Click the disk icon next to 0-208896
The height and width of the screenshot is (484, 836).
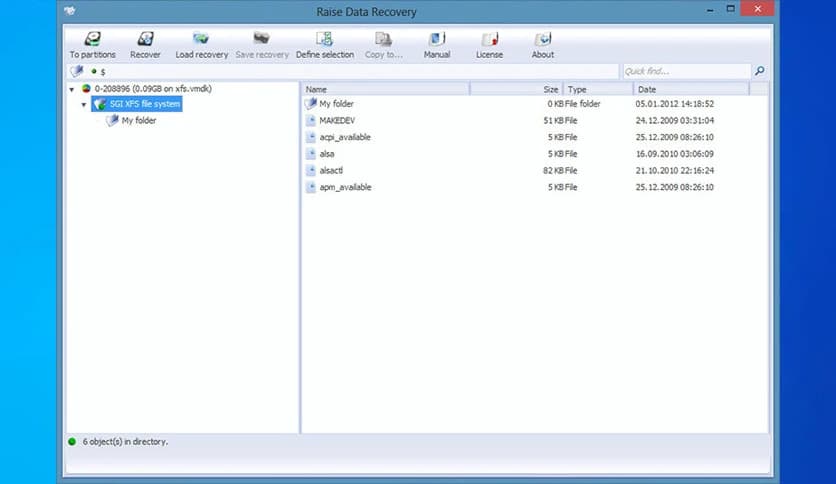click(86, 88)
